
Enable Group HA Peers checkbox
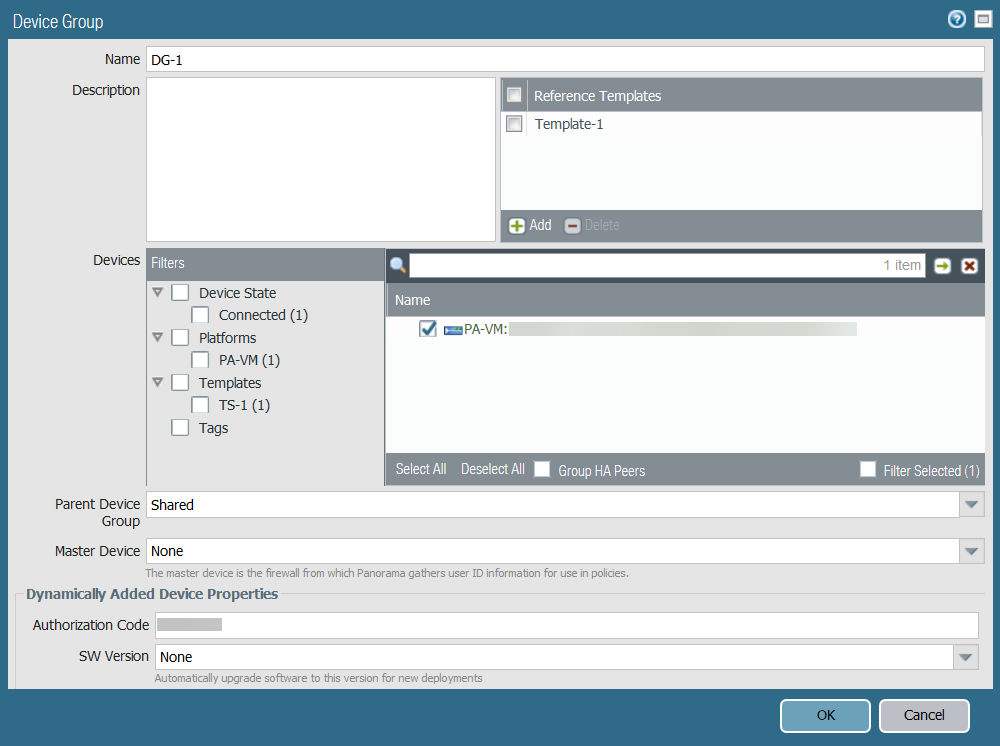pos(542,469)
